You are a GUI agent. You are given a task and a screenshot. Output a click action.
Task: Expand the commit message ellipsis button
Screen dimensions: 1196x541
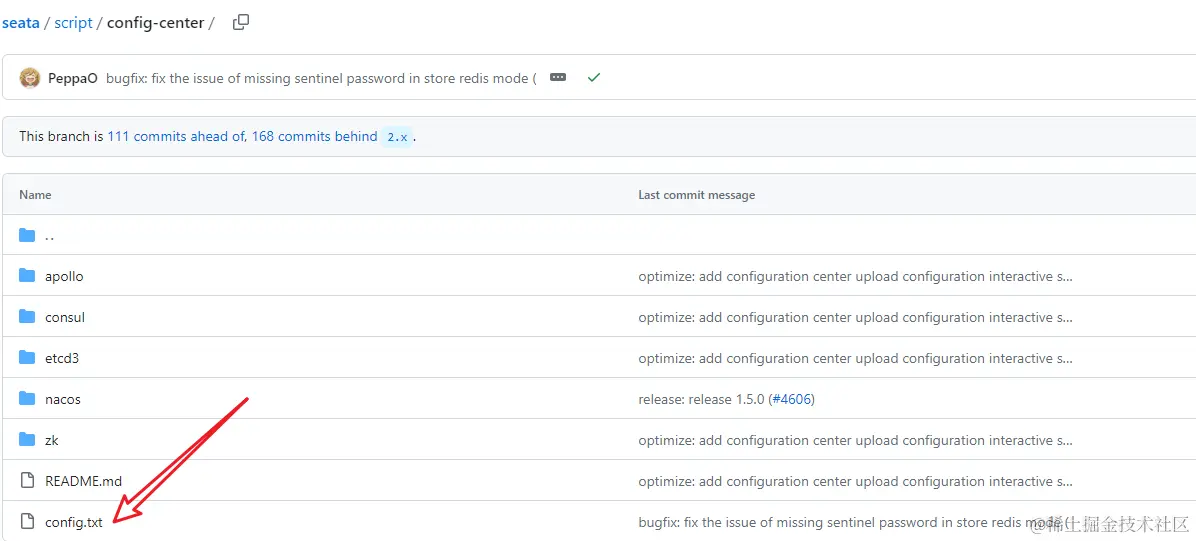tap(558, 77)
